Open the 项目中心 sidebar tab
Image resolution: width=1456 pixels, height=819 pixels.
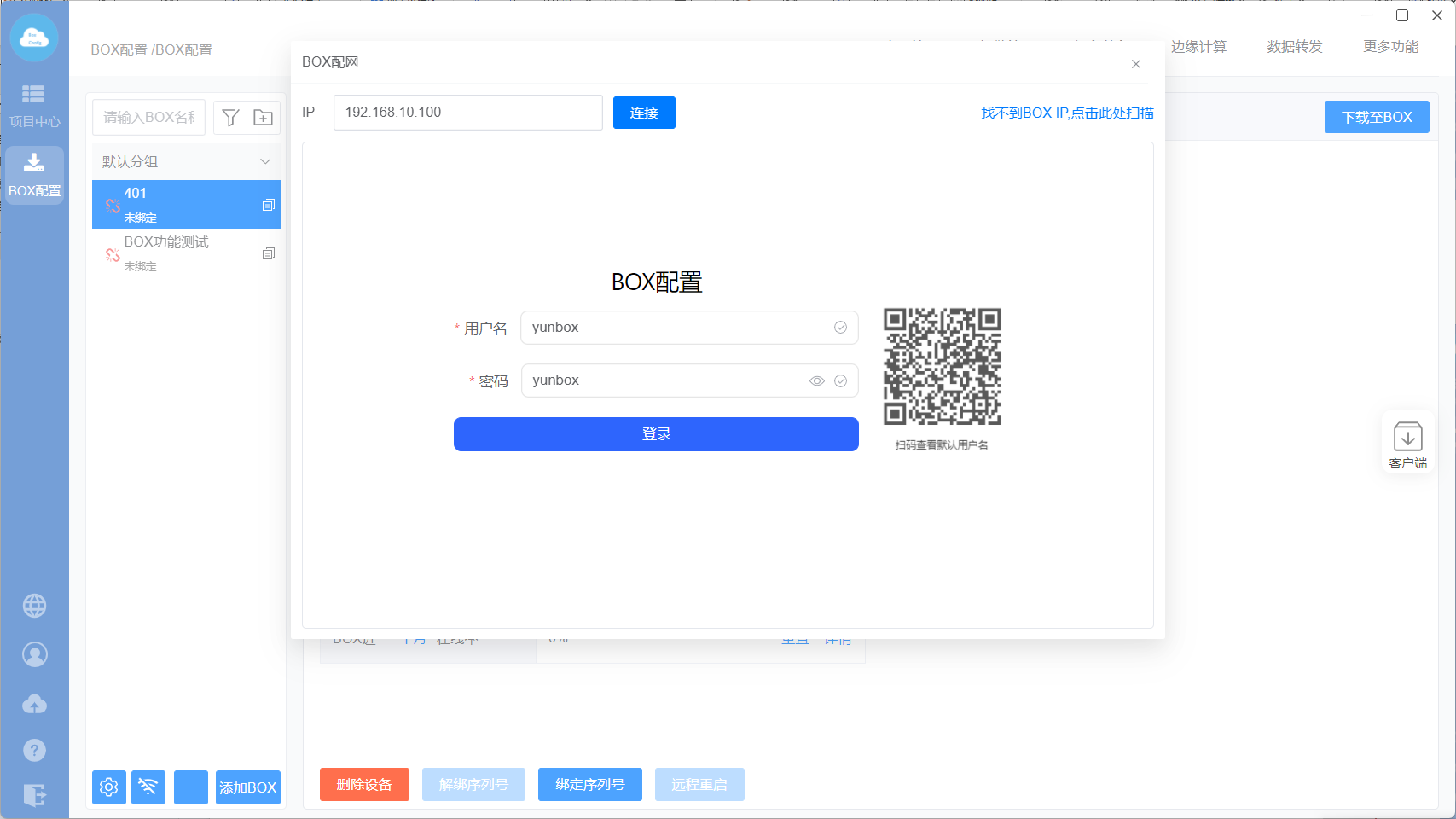coord(34,106)
